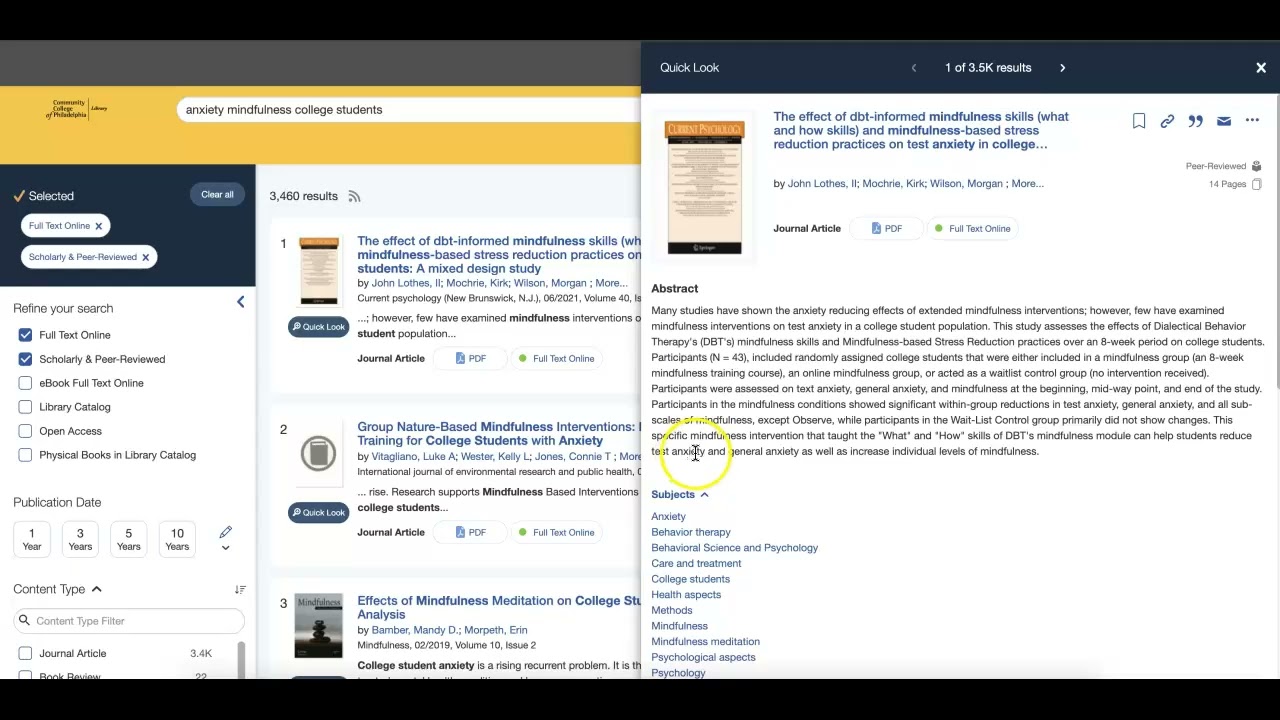Open article title in Quick Look
The width and height of the screenshot is (1280, 720).
[920, 130]
